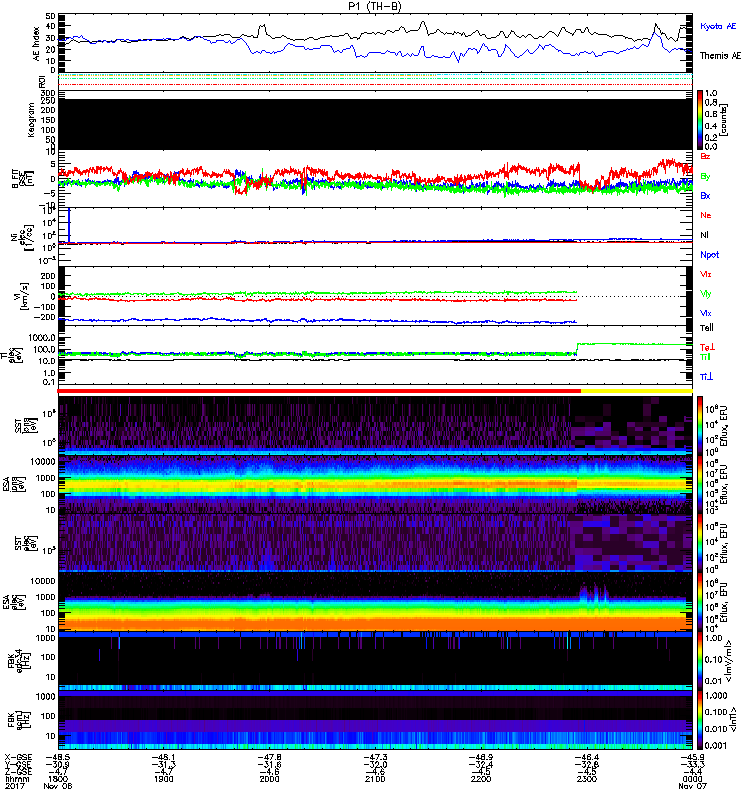Click the 2017 year label

click(x=13, y=786)
